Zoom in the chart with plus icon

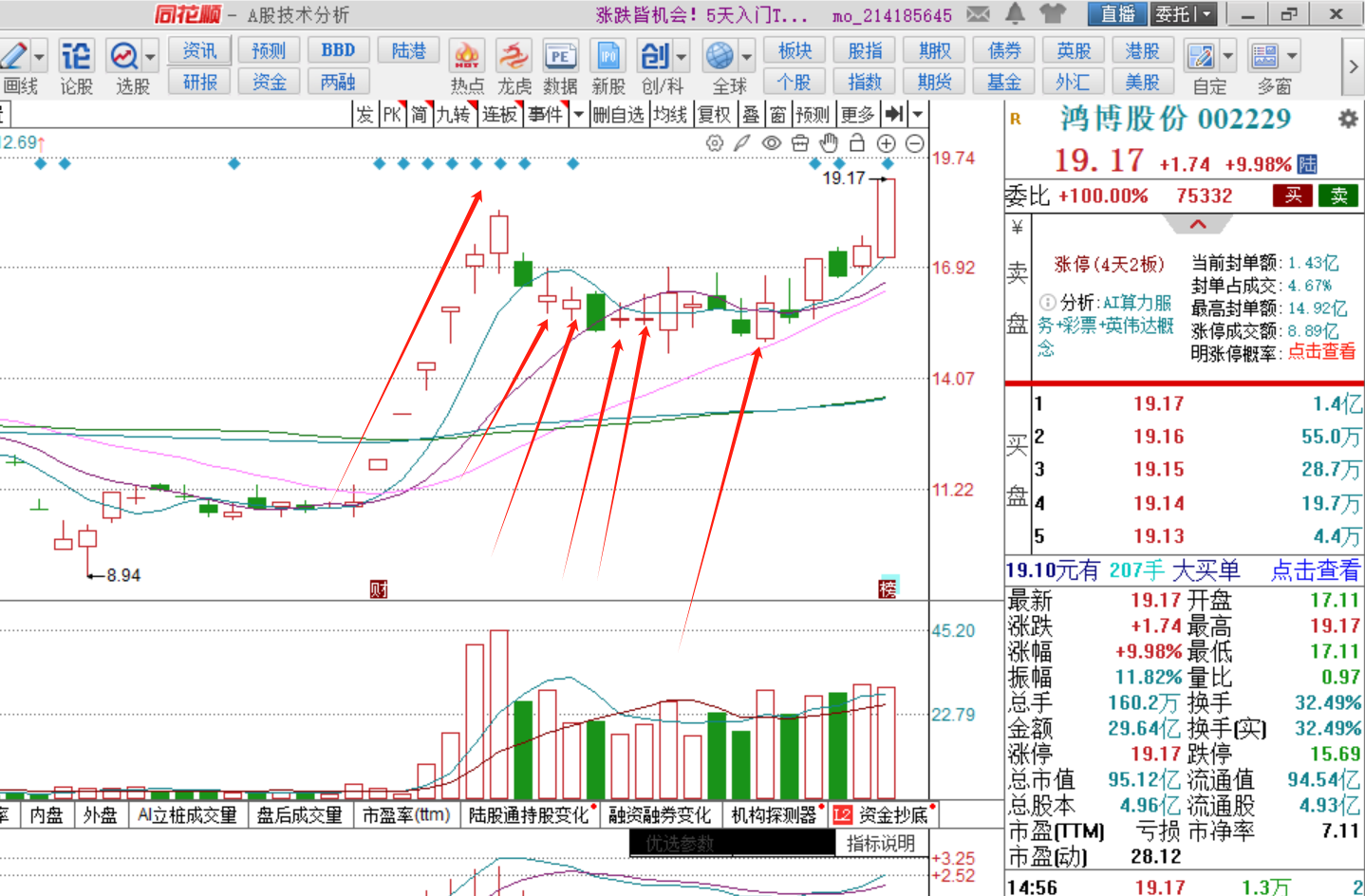(886, 143)
